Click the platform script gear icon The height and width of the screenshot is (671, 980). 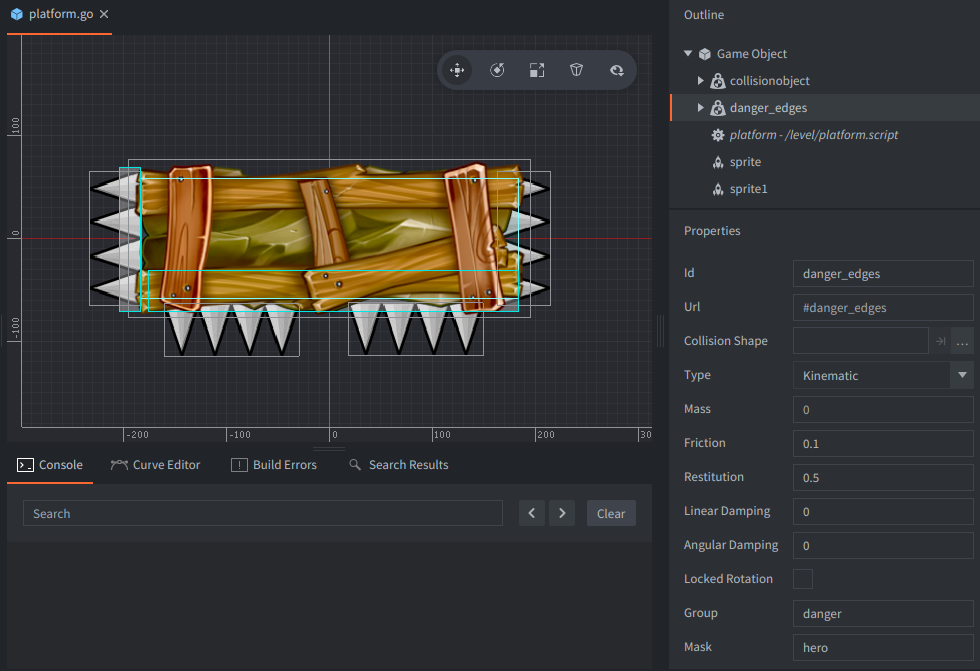click(x=717, y=135)
